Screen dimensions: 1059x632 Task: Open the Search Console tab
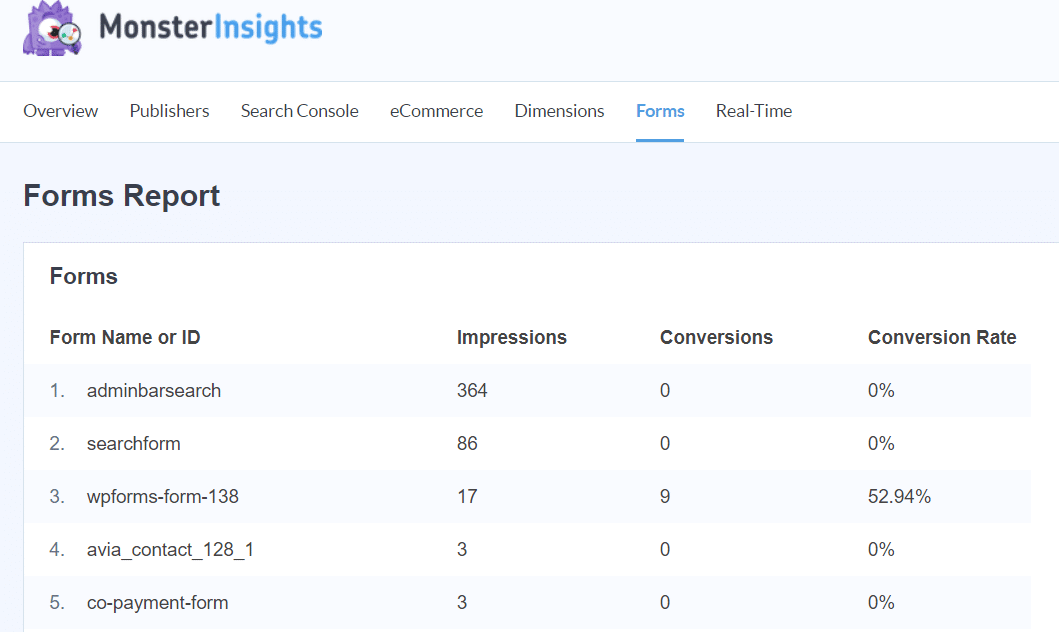point(299,111)
